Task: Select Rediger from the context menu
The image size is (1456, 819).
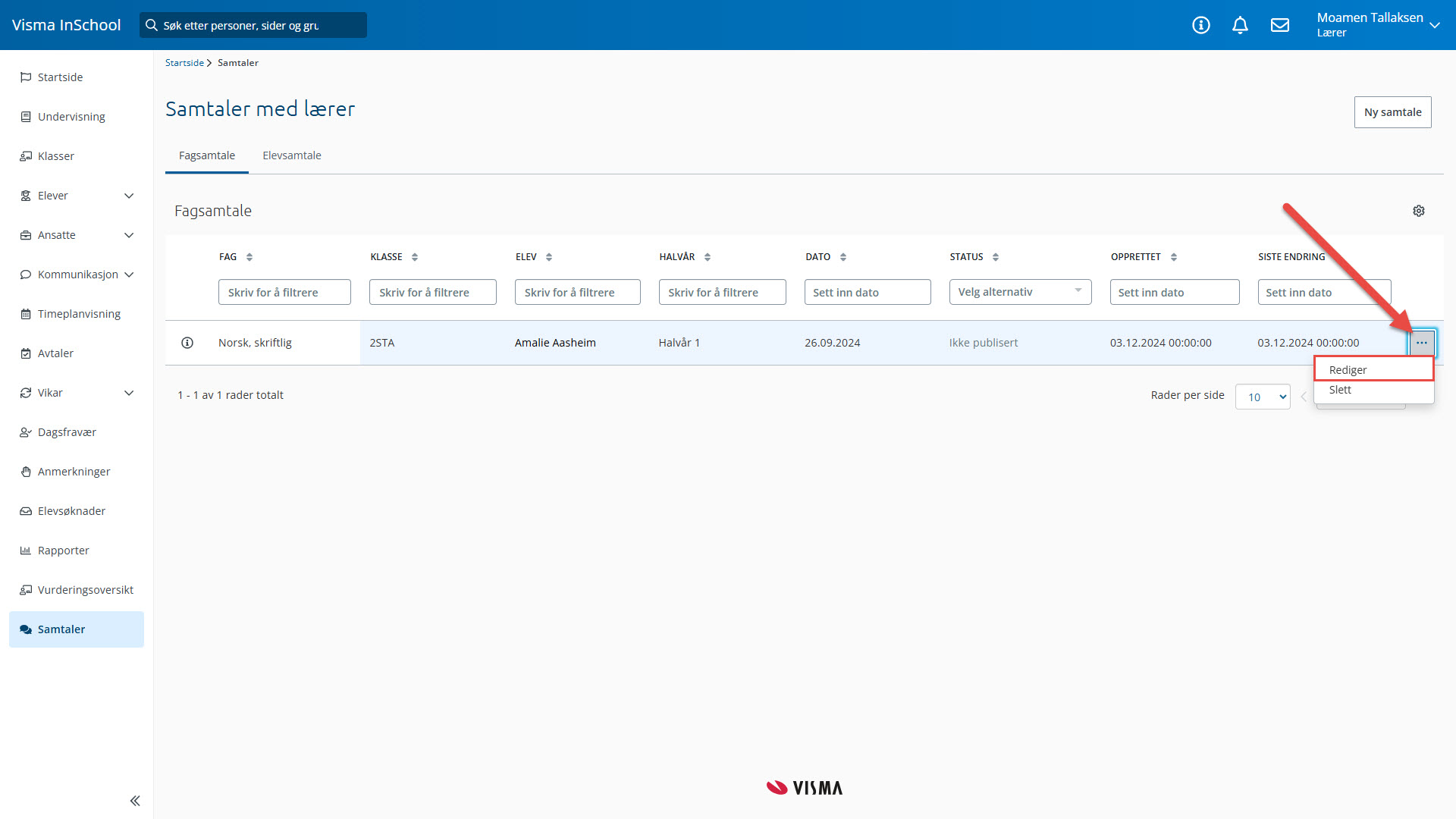Action: [1348, 370]
